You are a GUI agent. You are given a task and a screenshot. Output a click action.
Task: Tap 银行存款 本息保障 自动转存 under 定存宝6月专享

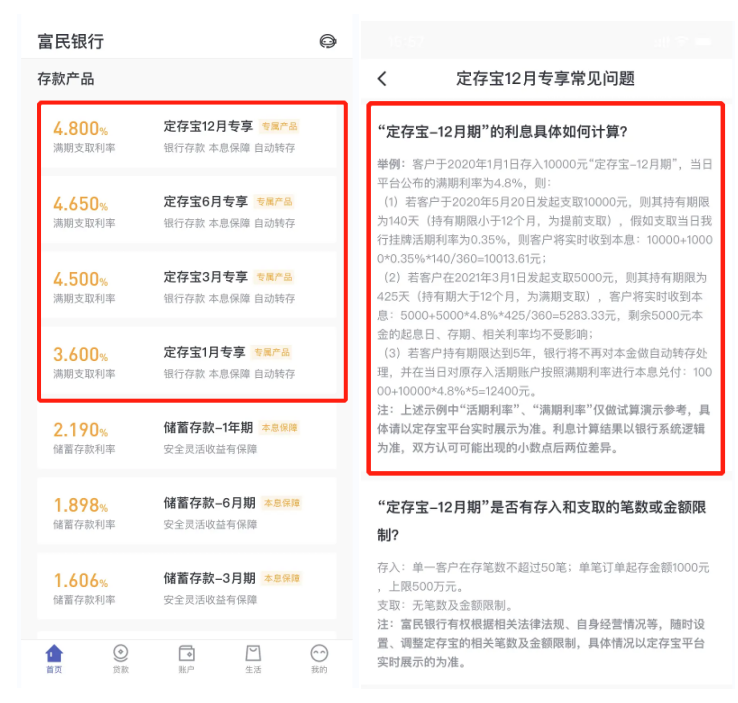229,223
